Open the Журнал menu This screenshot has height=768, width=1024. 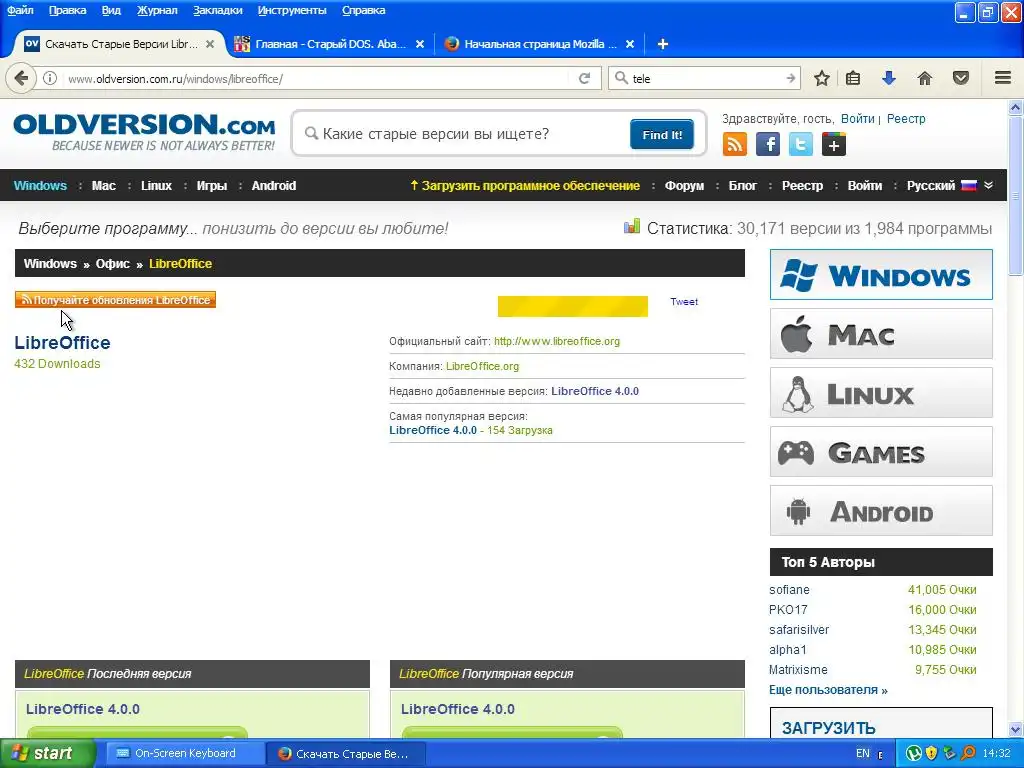pyautogui.click(x=157, y=10)
